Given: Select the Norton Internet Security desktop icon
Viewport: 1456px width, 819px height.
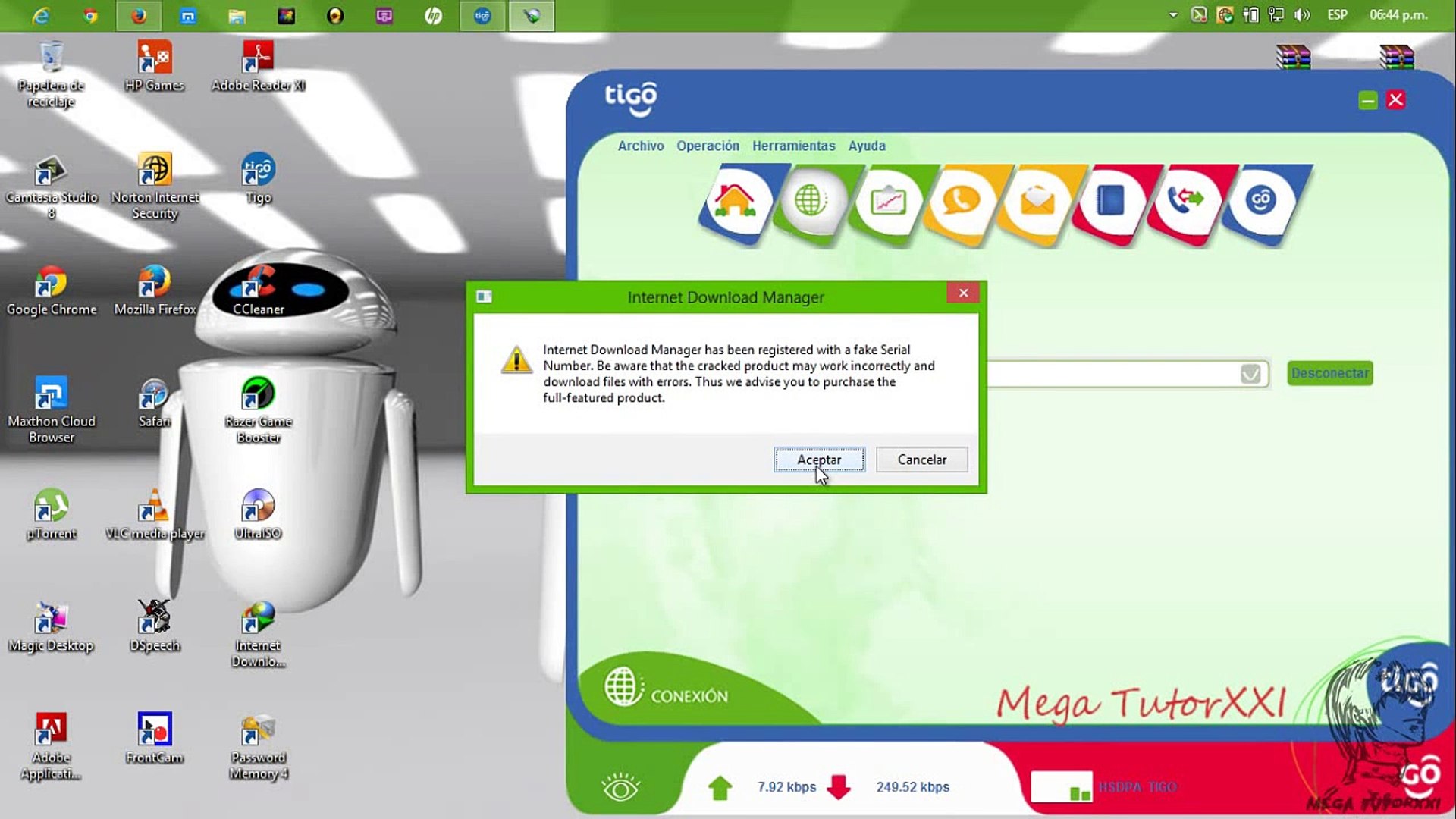Looking at the screenshot, I should tap(155, 187).
